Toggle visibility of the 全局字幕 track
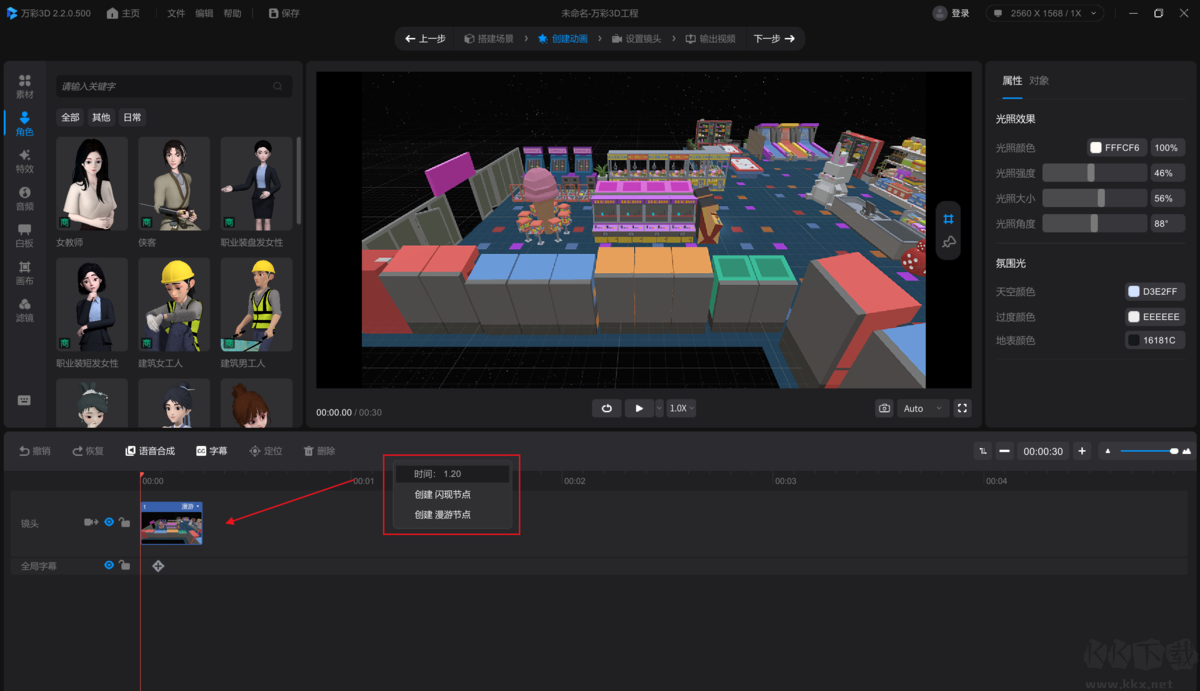 click(109, 565)
